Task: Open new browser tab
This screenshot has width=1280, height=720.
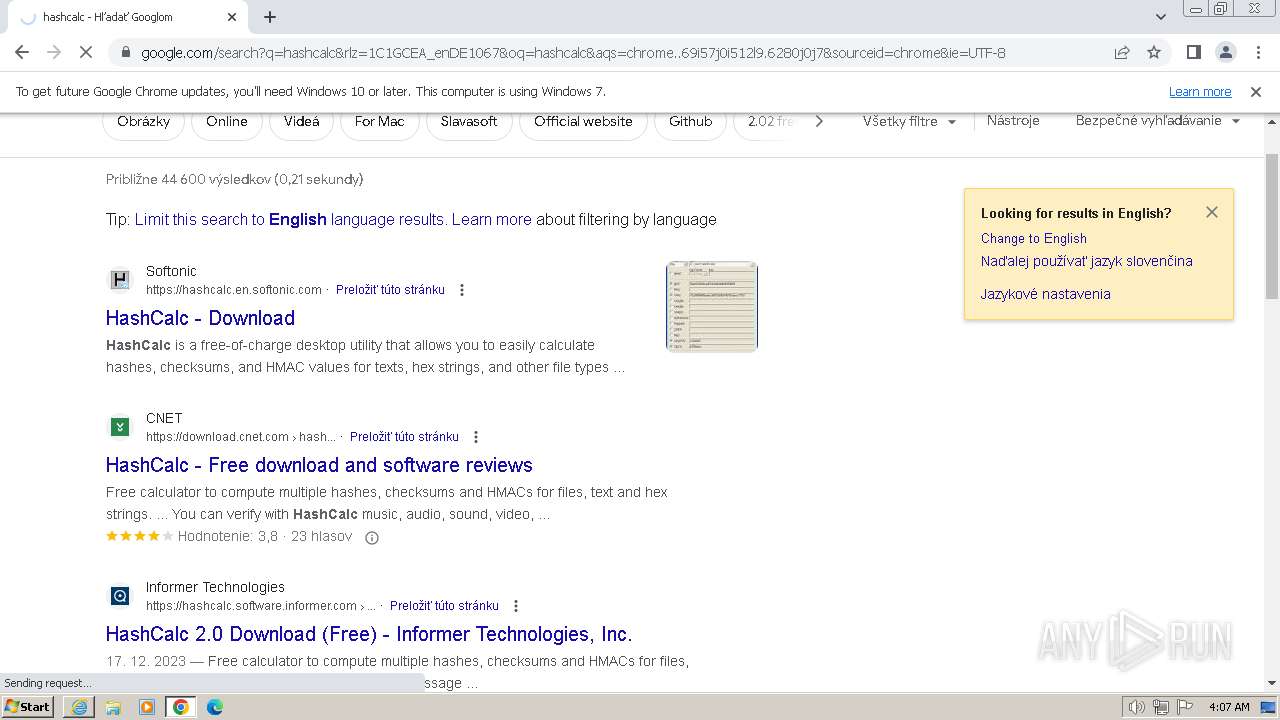Action: (270, 17)
